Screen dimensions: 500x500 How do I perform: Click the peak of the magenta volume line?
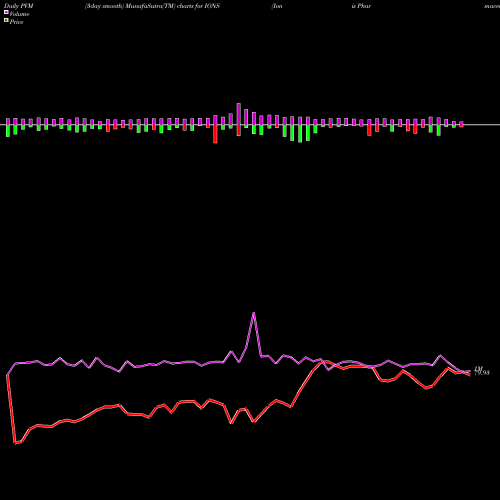(x=254, y=313)
